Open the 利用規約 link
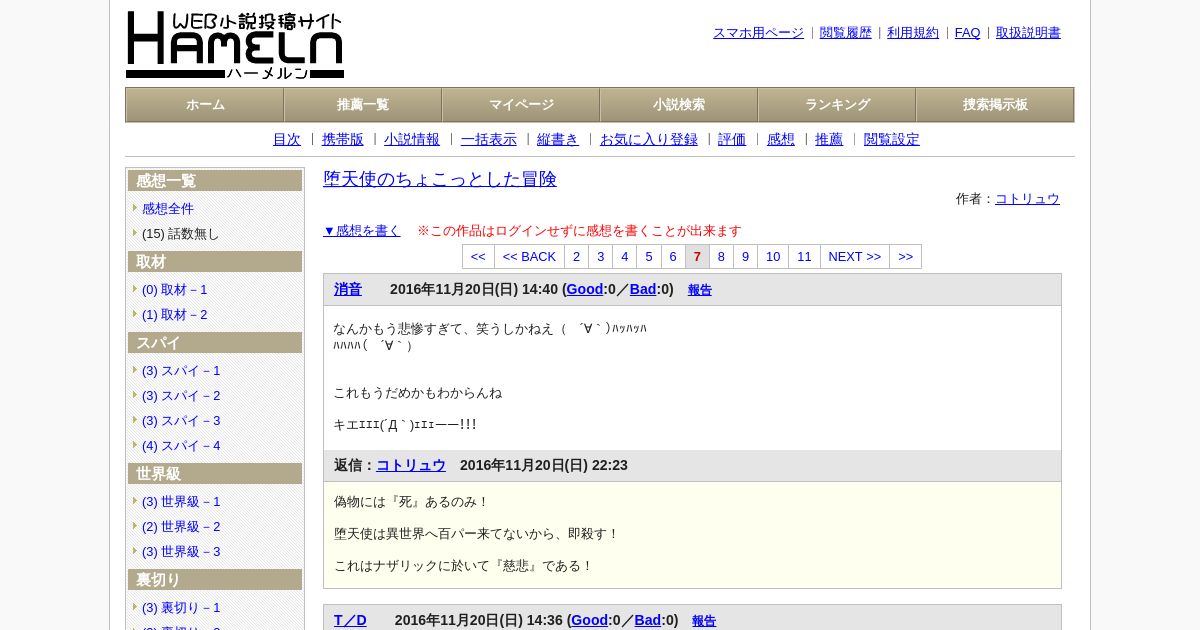The width and height of the screenshot is (1200, 630). click(x=913, y=33)
